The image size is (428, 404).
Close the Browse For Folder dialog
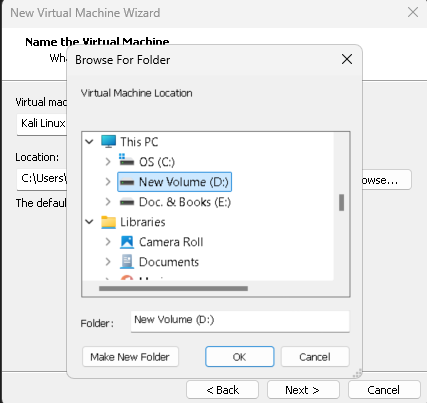(347, 60)
